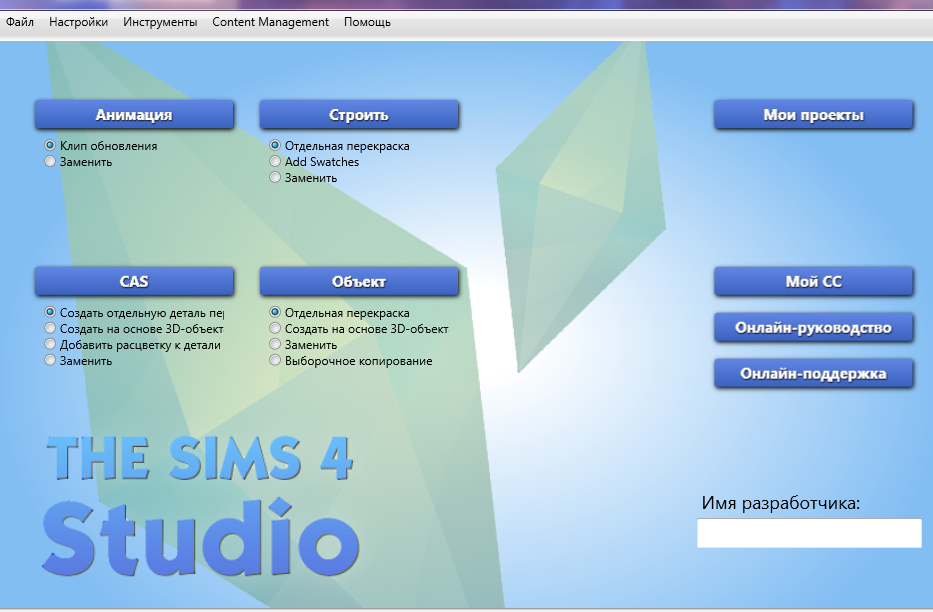Open Онлайн-руководство link button
The image size is (933, 612).
tap(813, 327)
